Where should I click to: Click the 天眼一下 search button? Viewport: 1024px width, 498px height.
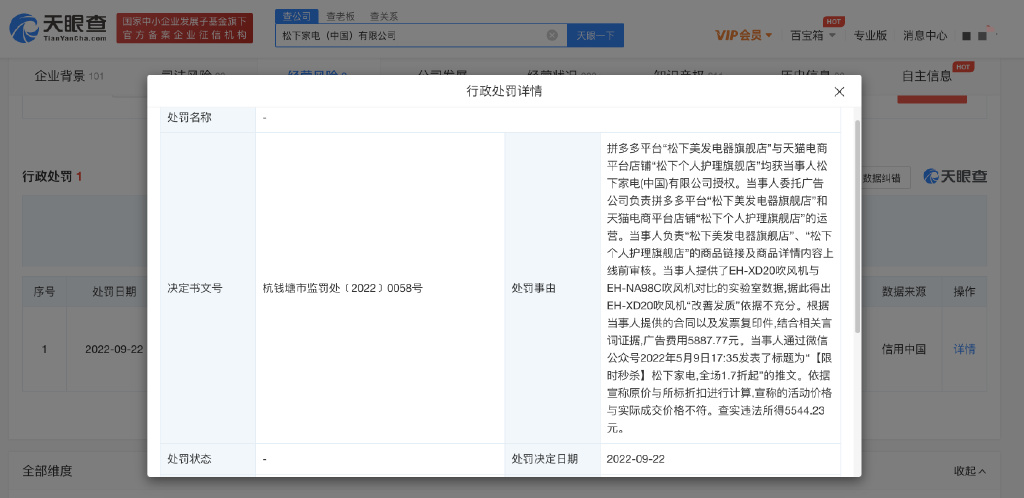click(x=595, y=35)
